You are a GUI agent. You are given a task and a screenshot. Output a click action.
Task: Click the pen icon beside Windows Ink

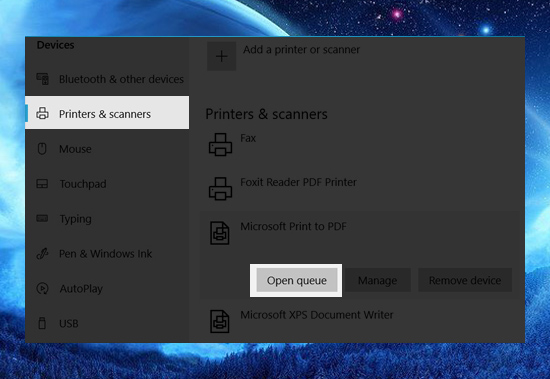[42, 253]
